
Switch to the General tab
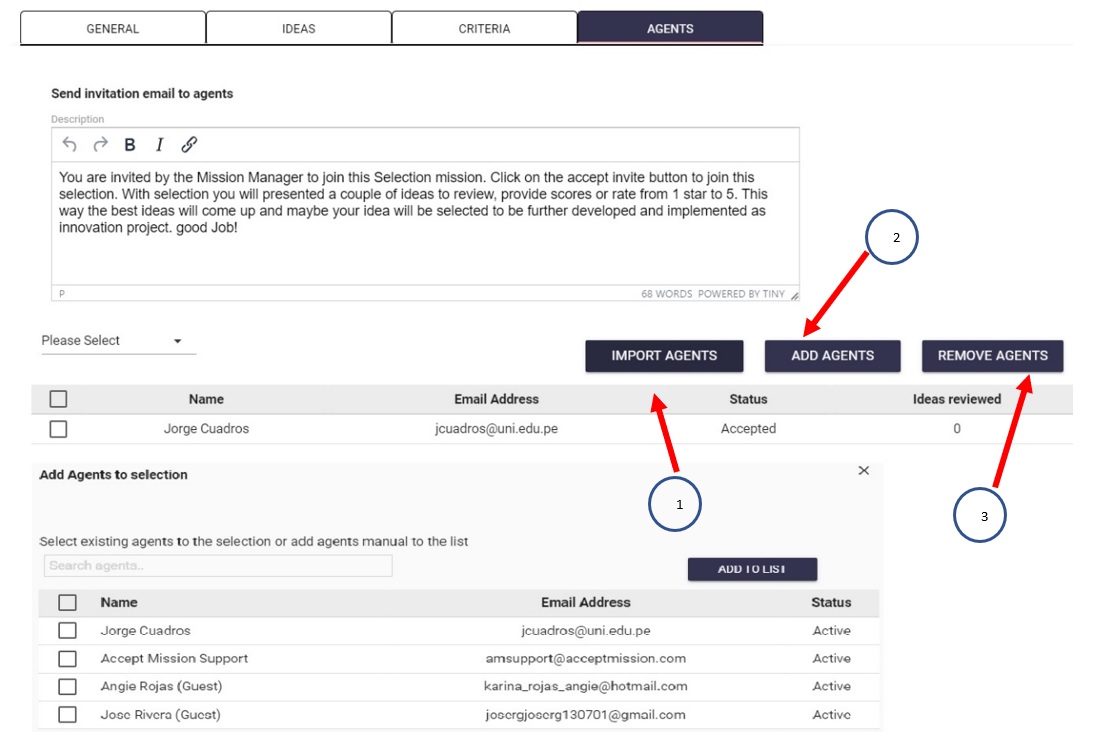tap(113, 29)
